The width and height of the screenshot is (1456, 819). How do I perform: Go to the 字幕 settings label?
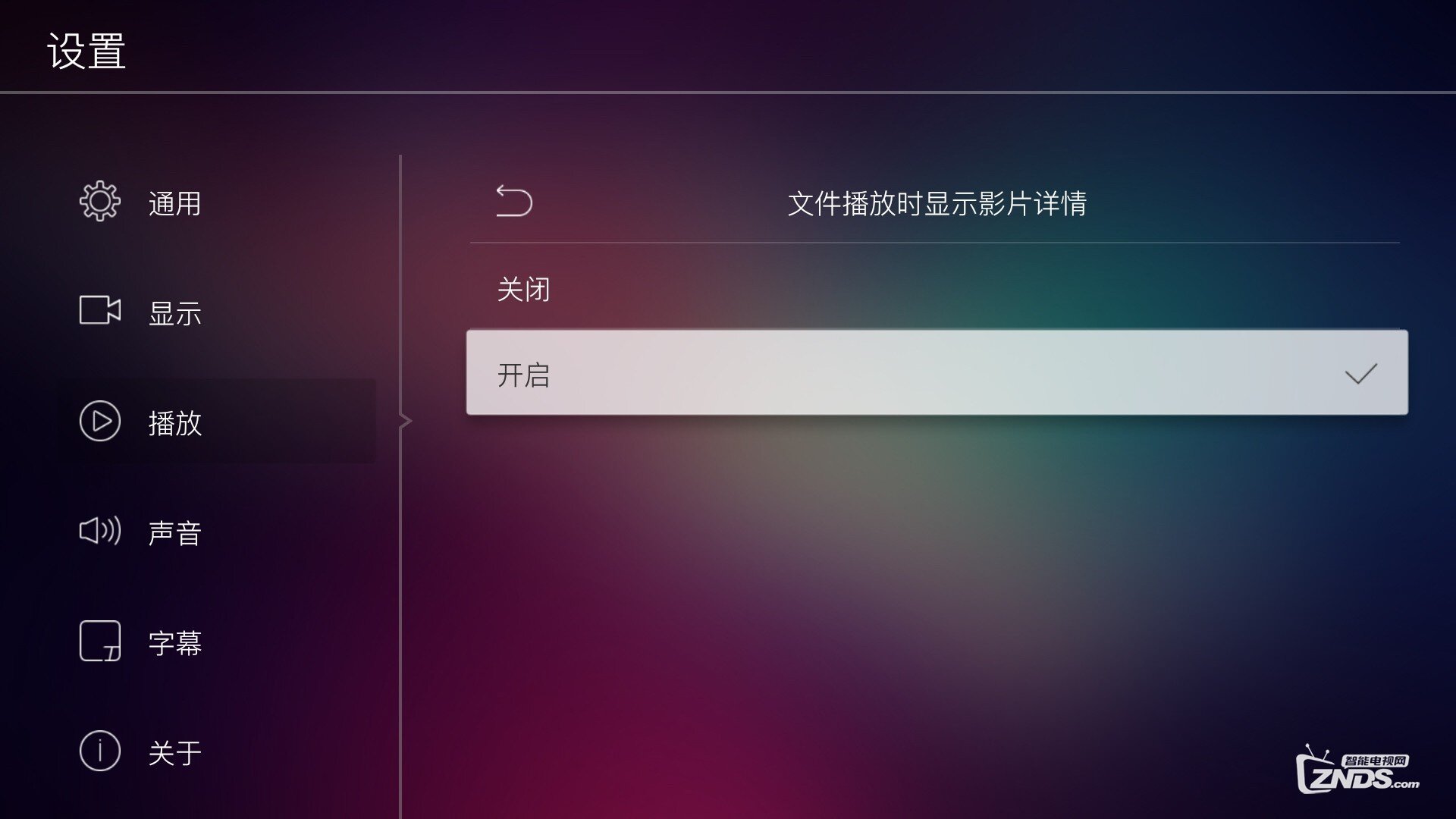[x=175, y=643]
